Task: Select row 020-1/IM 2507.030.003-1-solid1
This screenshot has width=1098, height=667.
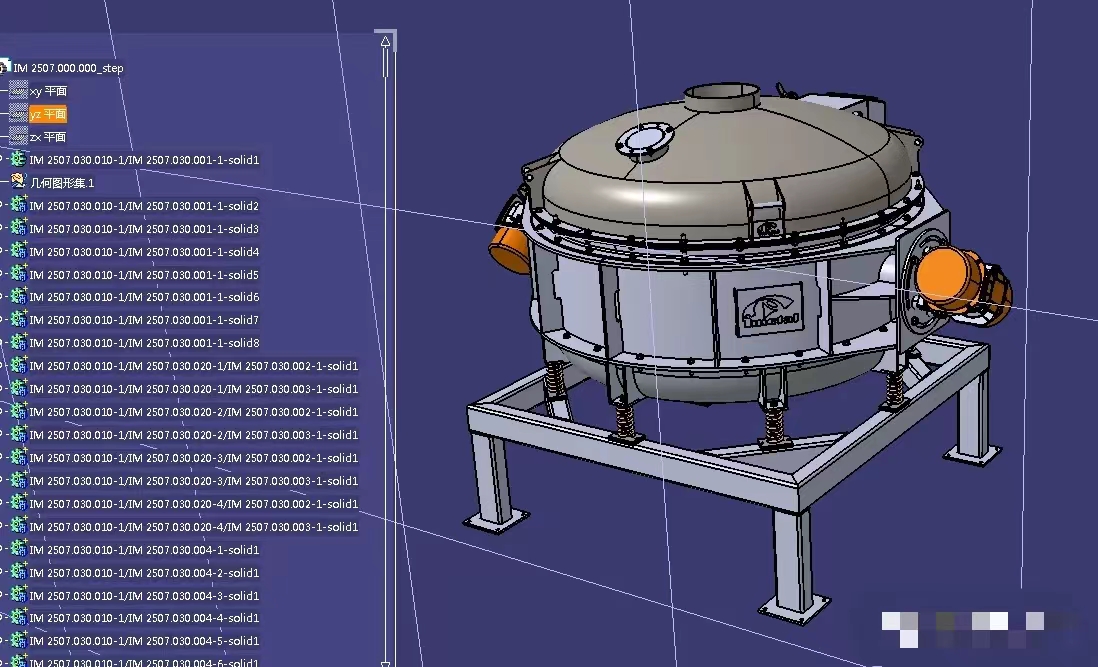Action: tap(194, 388)
